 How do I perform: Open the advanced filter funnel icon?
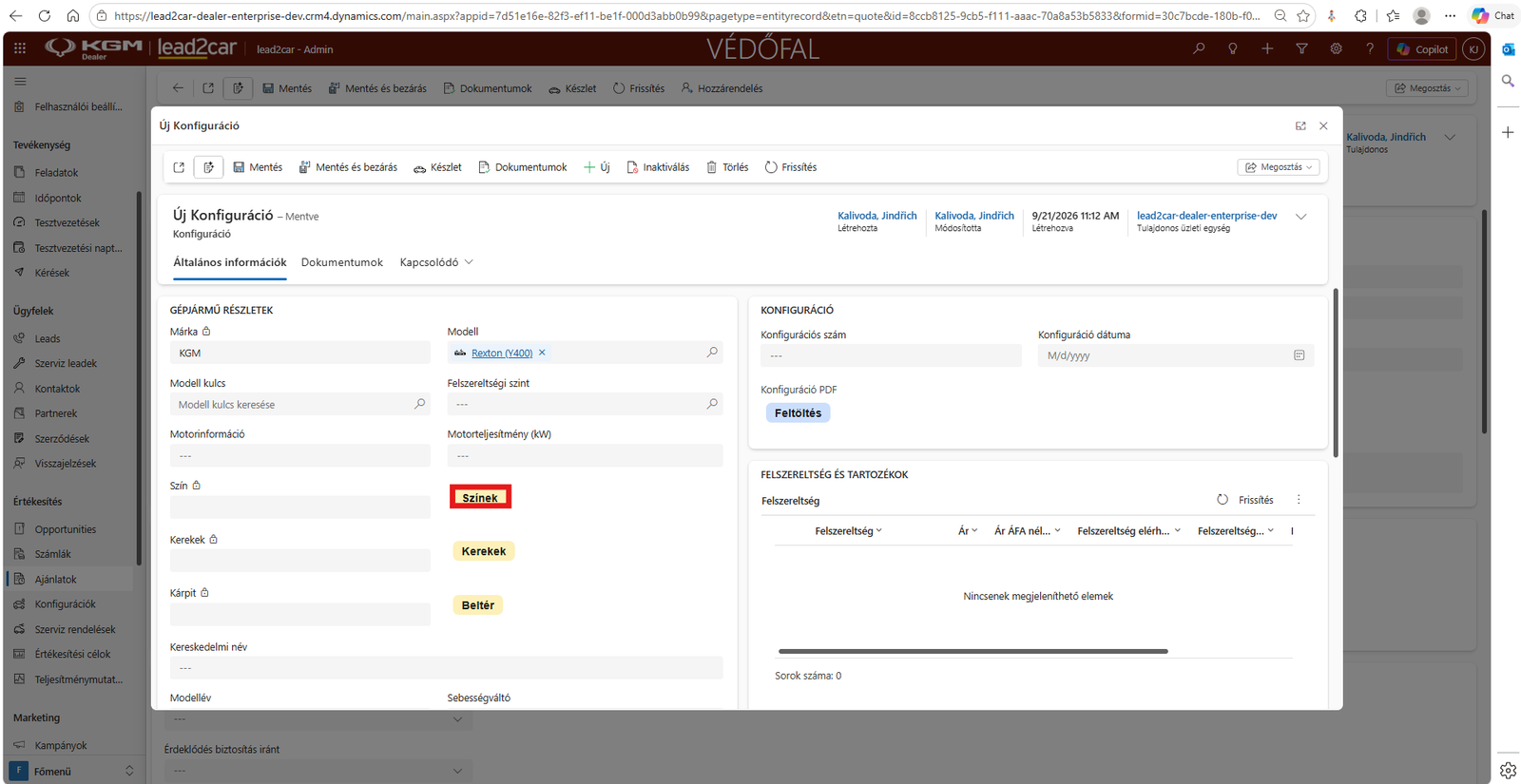pyautogui.click(x=1301, y=48)
